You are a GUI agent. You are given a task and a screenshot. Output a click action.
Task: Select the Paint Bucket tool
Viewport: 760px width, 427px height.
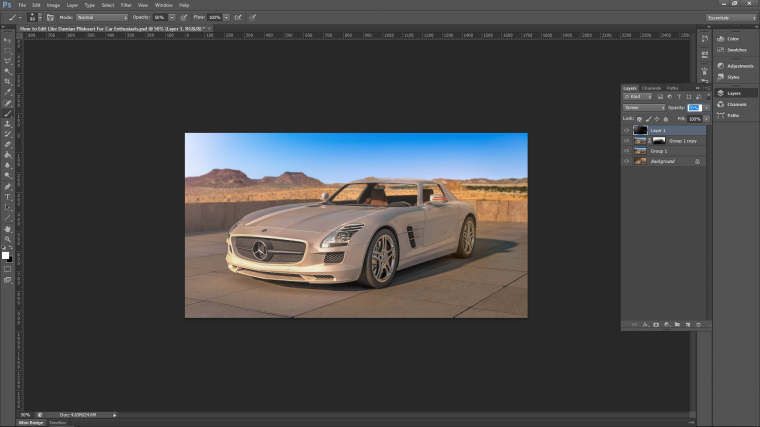(7, 155)
